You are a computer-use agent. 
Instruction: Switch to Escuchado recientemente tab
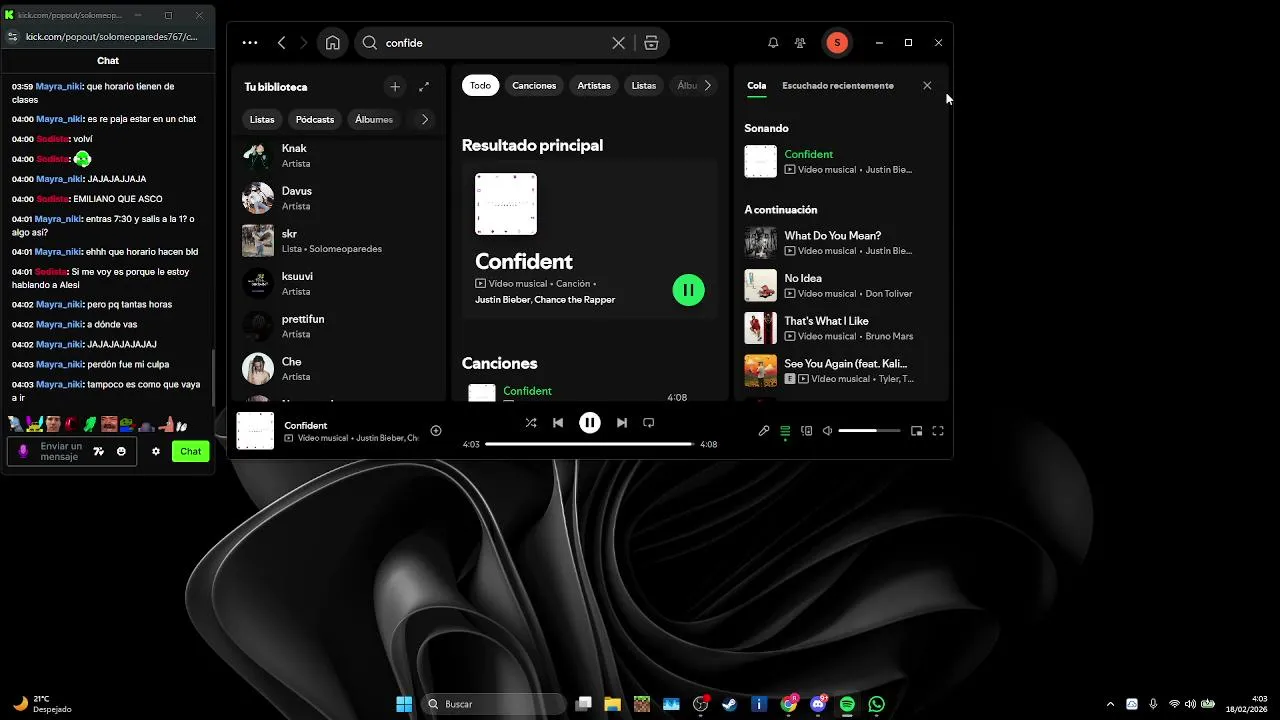coord(838,86)
